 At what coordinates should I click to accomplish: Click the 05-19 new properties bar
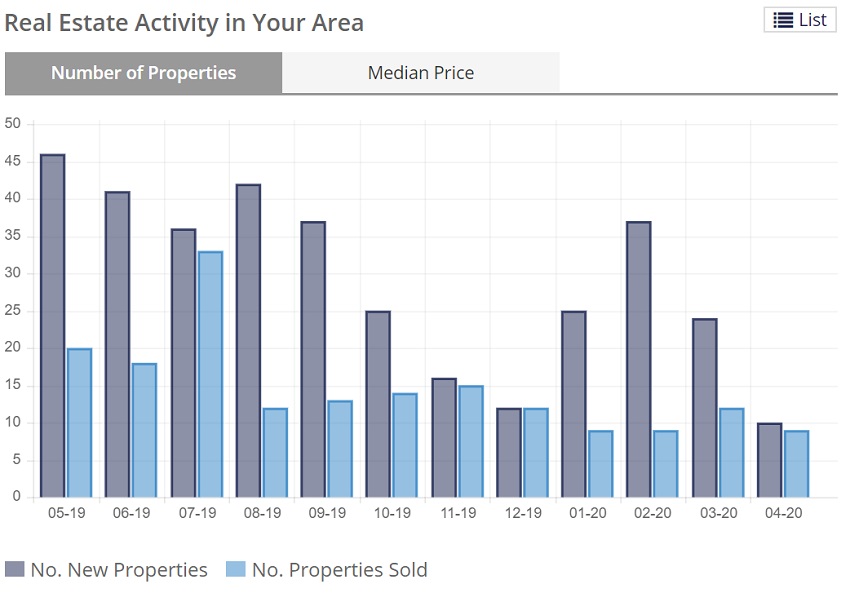(x=52, y=326)
